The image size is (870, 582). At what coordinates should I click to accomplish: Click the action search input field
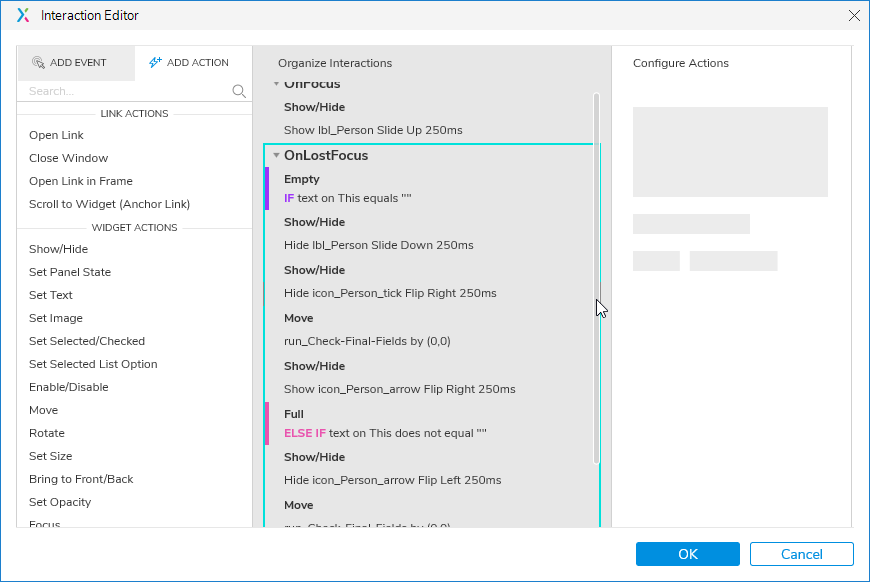125,91
